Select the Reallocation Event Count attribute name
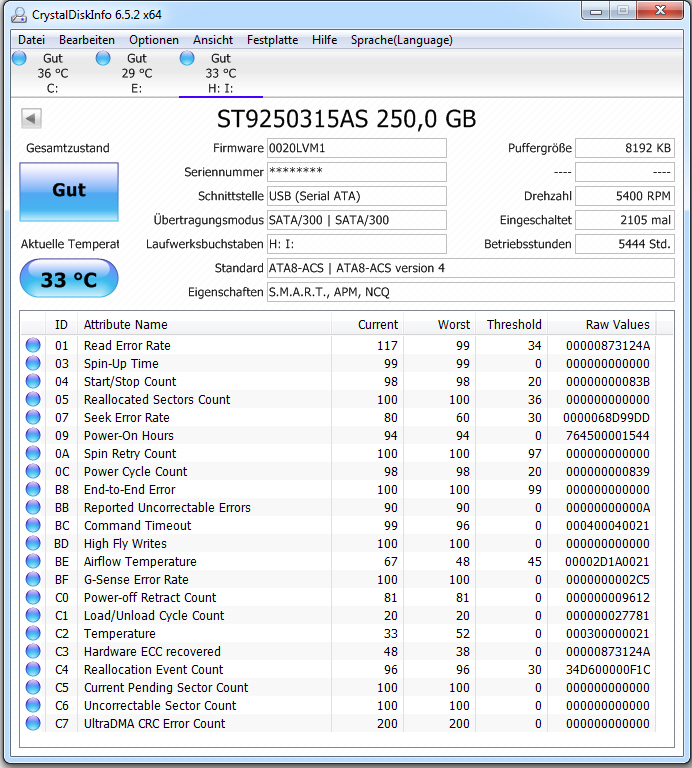 153,670
